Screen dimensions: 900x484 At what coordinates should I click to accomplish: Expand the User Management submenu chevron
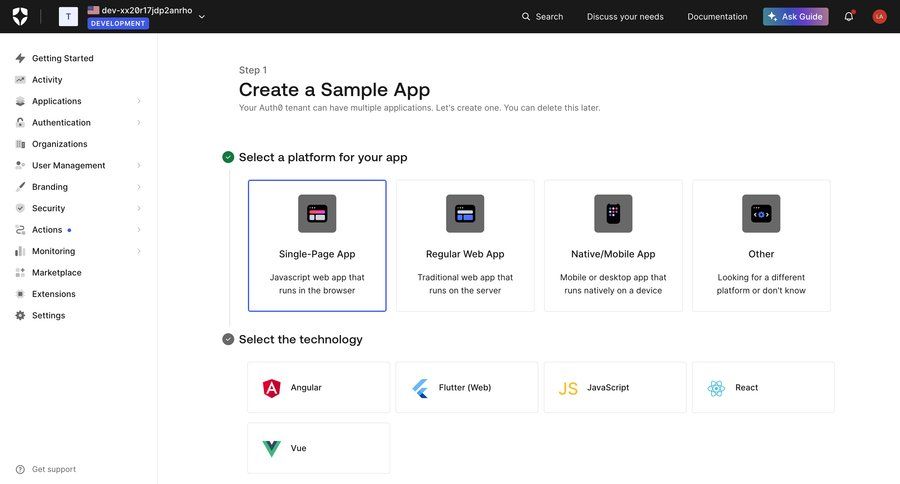139,165
